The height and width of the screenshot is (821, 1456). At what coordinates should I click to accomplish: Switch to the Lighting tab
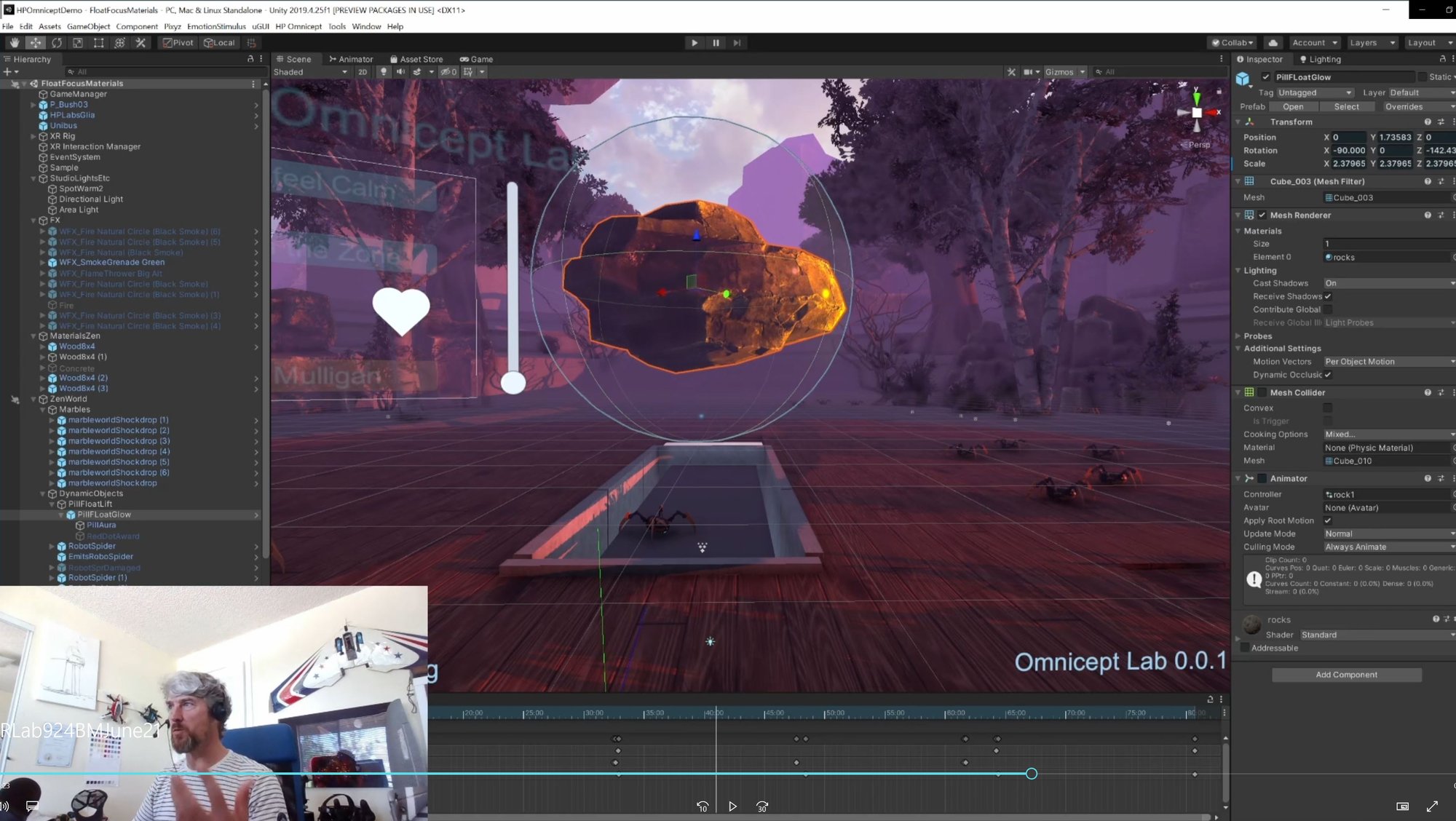point(1320,60)
